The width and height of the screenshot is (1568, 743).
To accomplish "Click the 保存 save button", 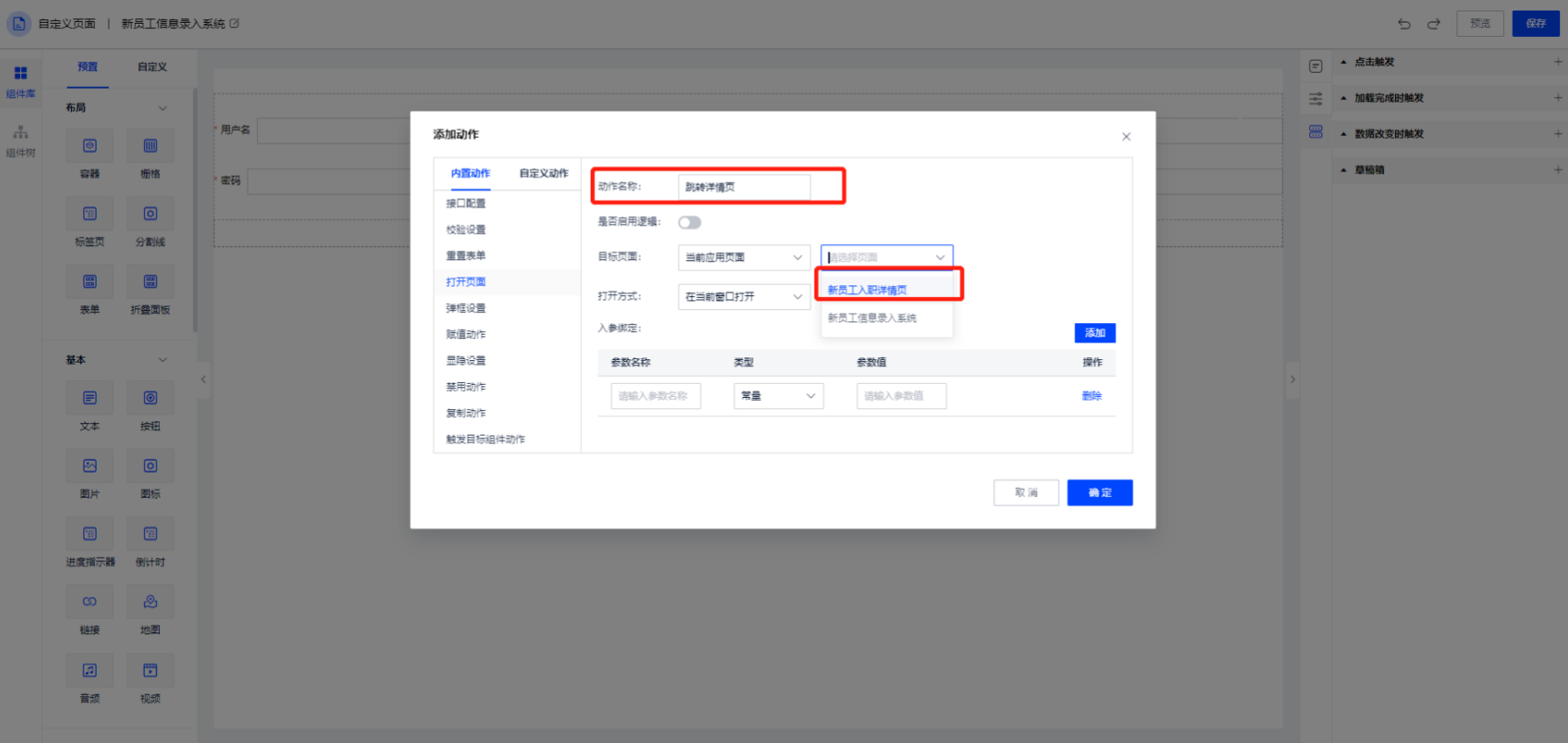I will tap(1536, 24).
